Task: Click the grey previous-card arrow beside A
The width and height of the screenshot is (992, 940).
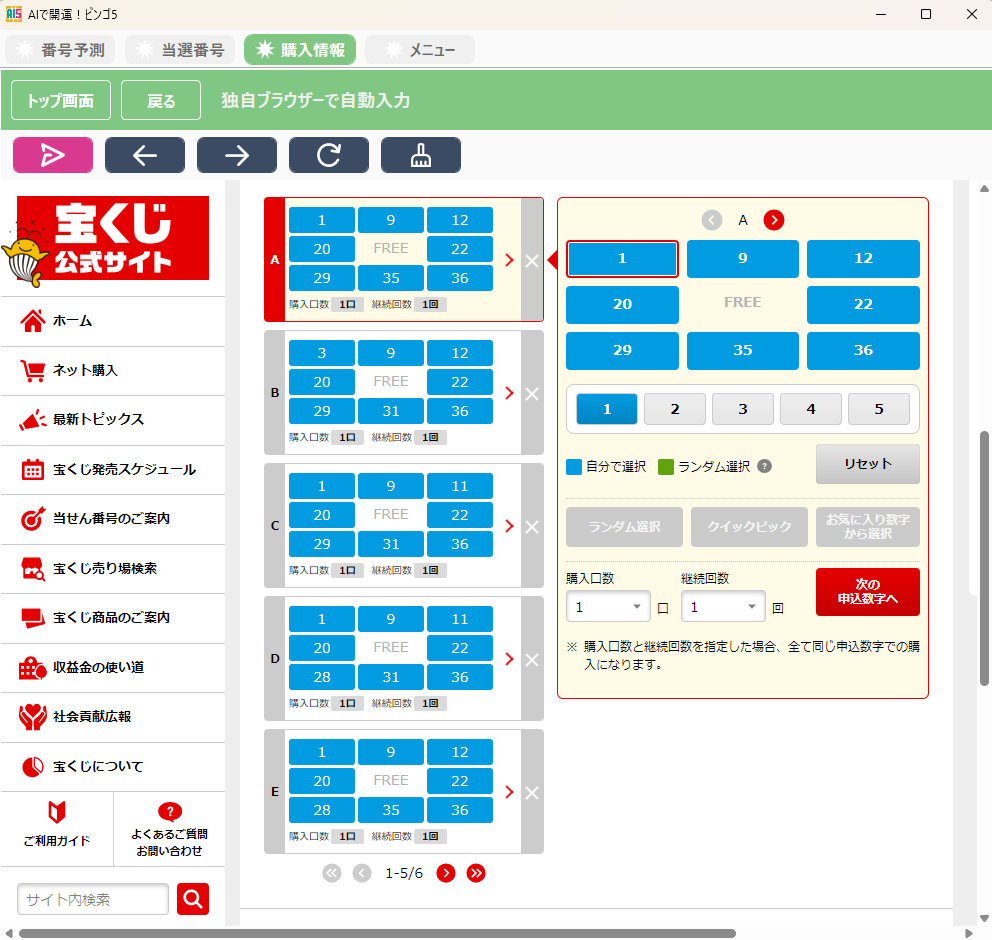Action: [712, 220]
